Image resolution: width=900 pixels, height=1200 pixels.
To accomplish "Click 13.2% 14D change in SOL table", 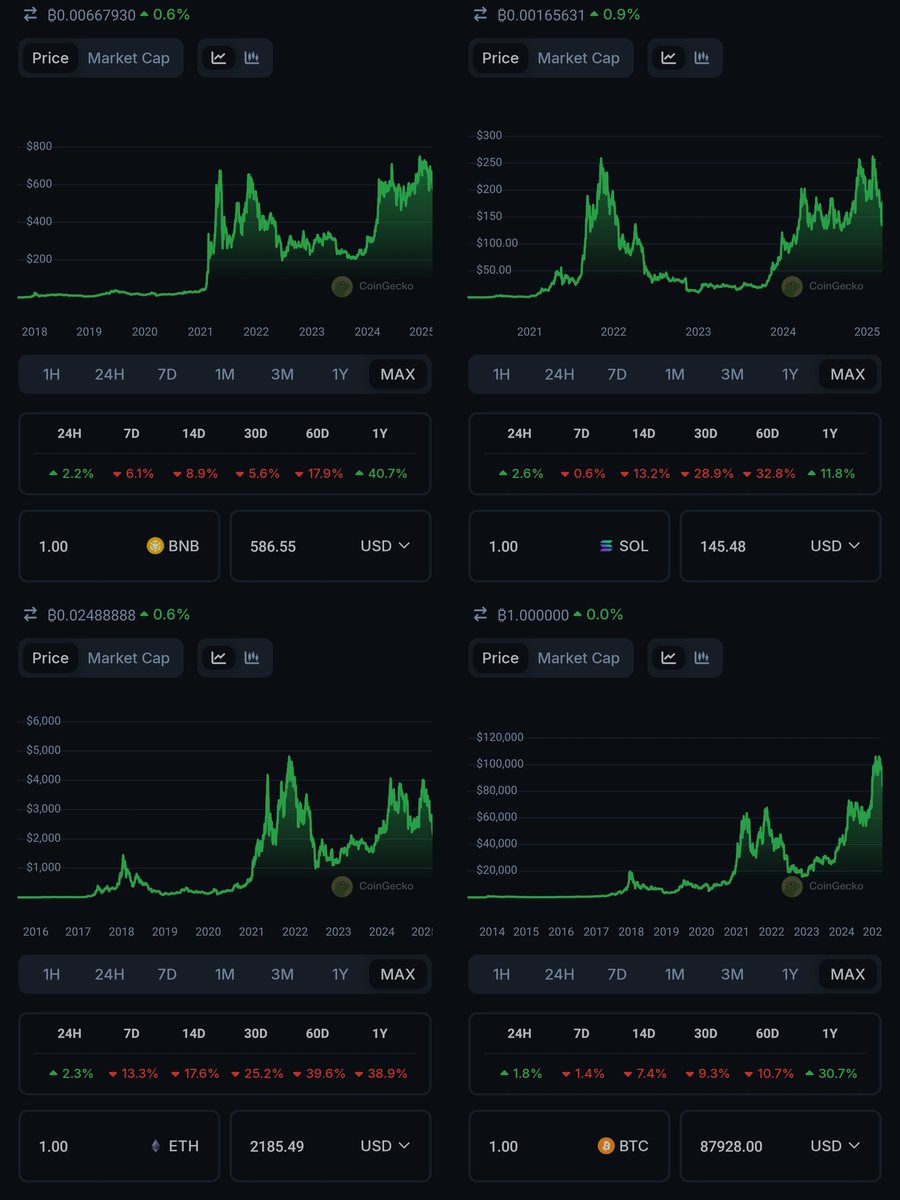I will click(x=645, y=474).
